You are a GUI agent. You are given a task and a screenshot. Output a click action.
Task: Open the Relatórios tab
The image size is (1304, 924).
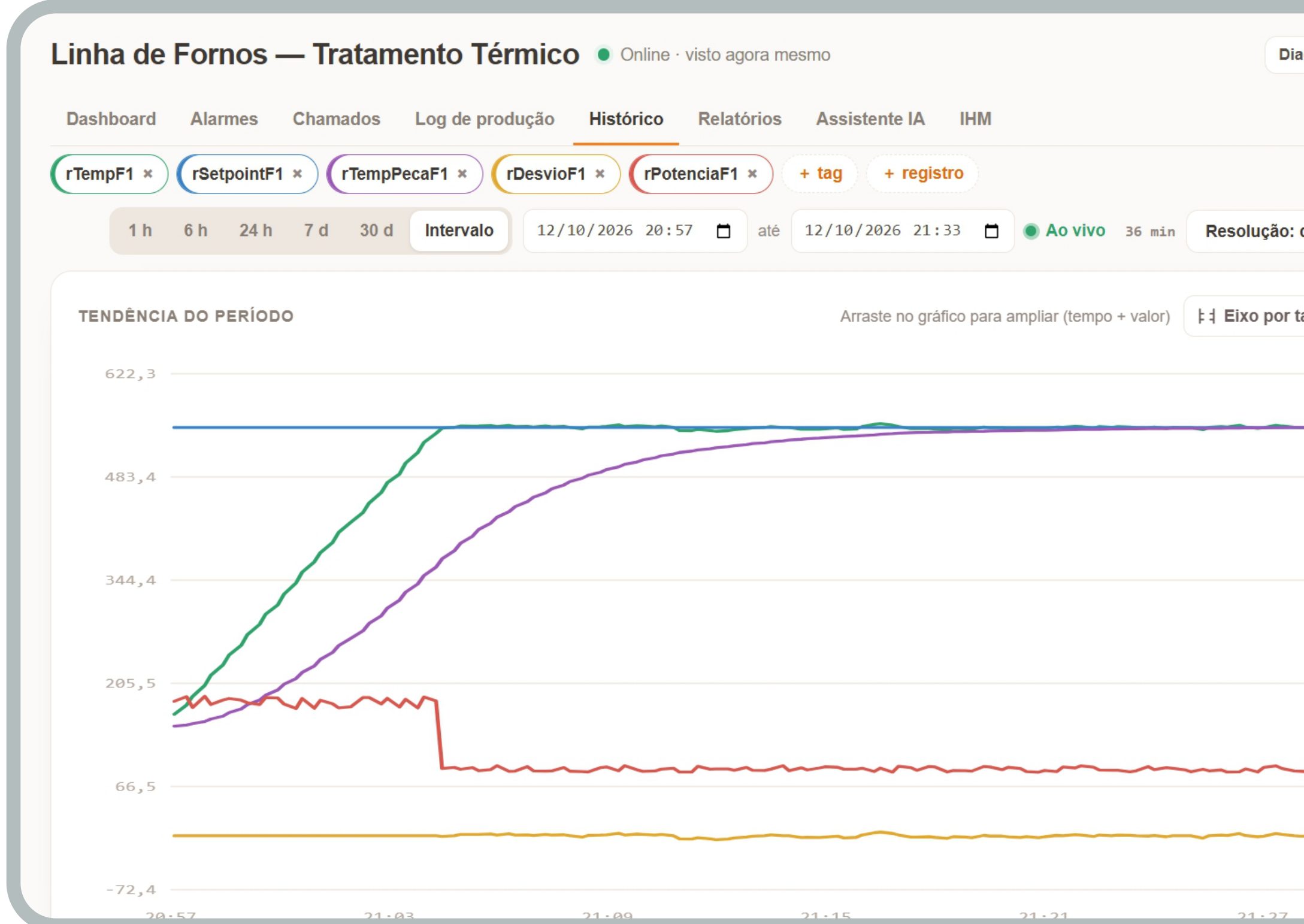tap(740, 119)
